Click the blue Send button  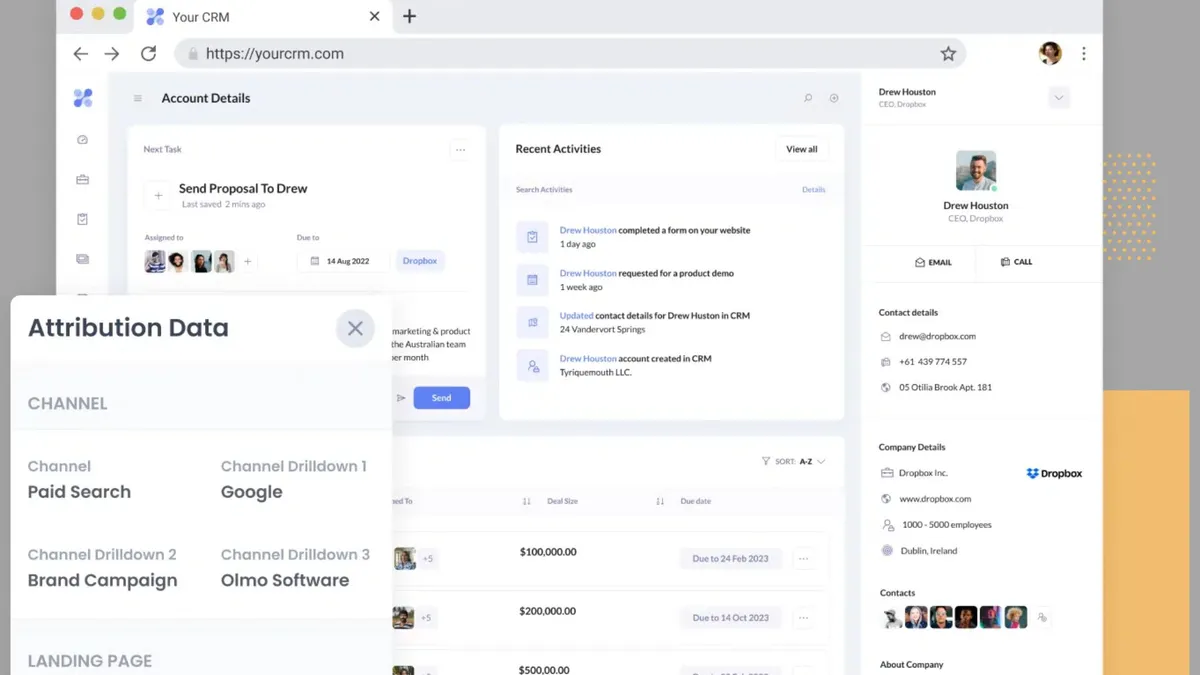pyautogui.click(x=441, y=398)
